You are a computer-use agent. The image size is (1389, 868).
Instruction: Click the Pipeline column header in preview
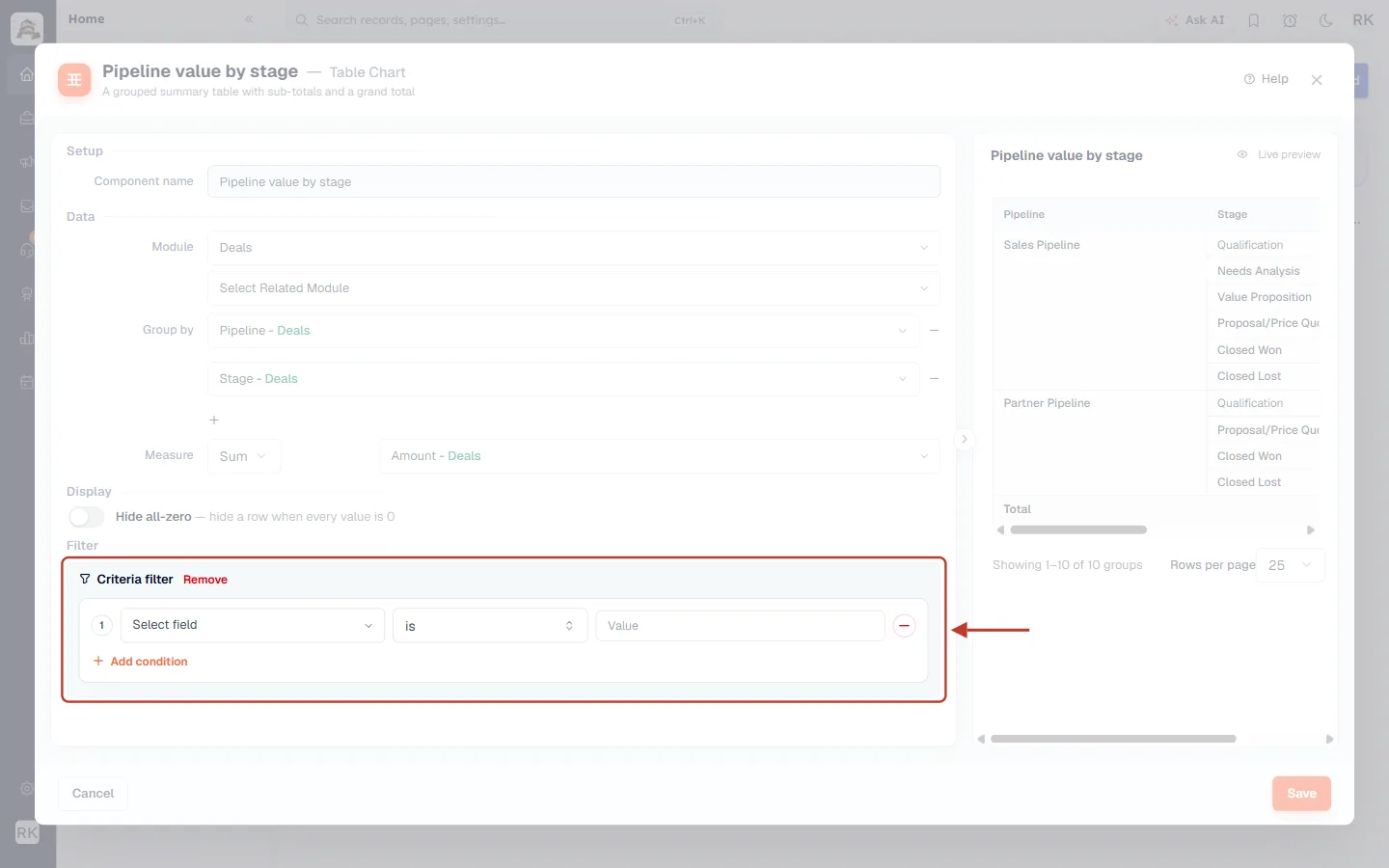pyautogui.click(x=1023, y=214)
